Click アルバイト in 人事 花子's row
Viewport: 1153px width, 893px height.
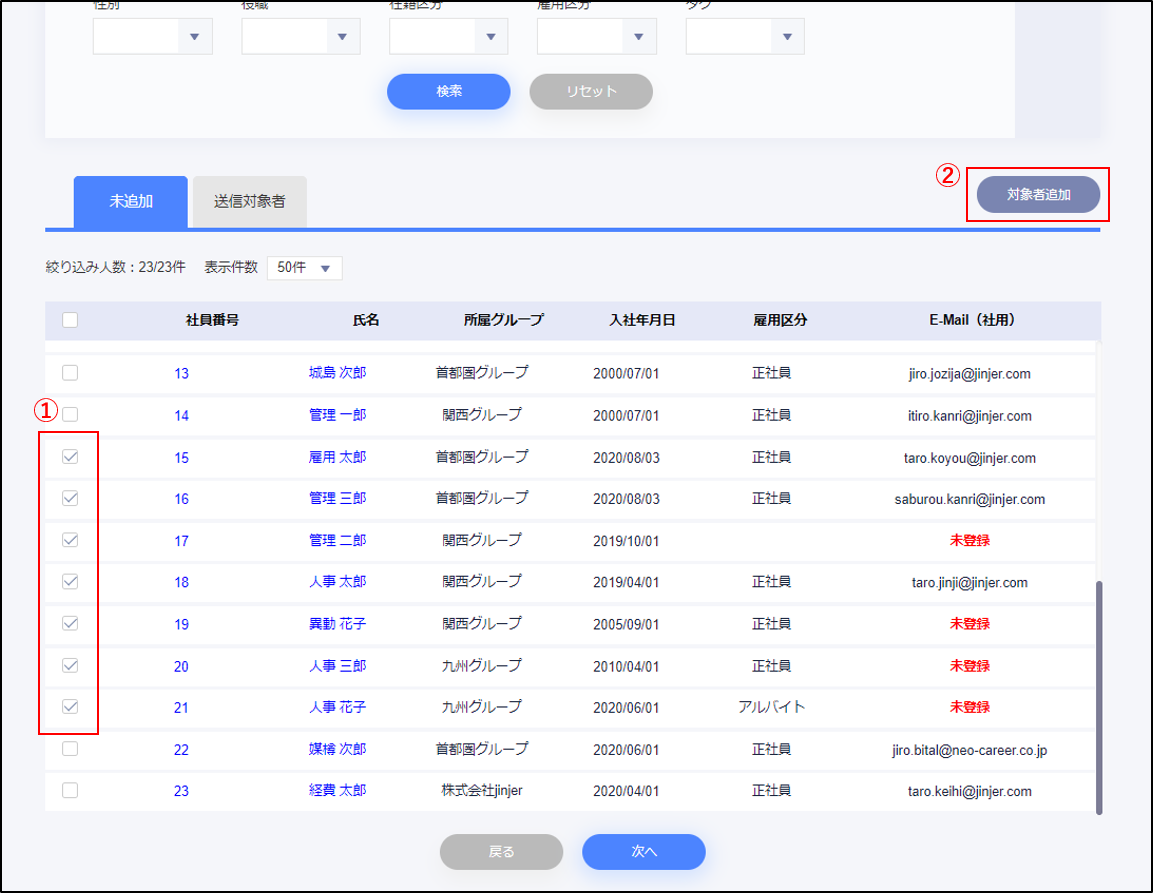pyautogui.click(x=771, y=707)
